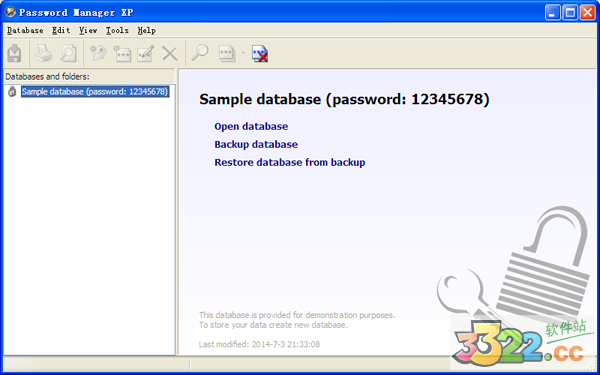Maximize the Password Manager XP window
600x375 pixels.
point(570,13)
